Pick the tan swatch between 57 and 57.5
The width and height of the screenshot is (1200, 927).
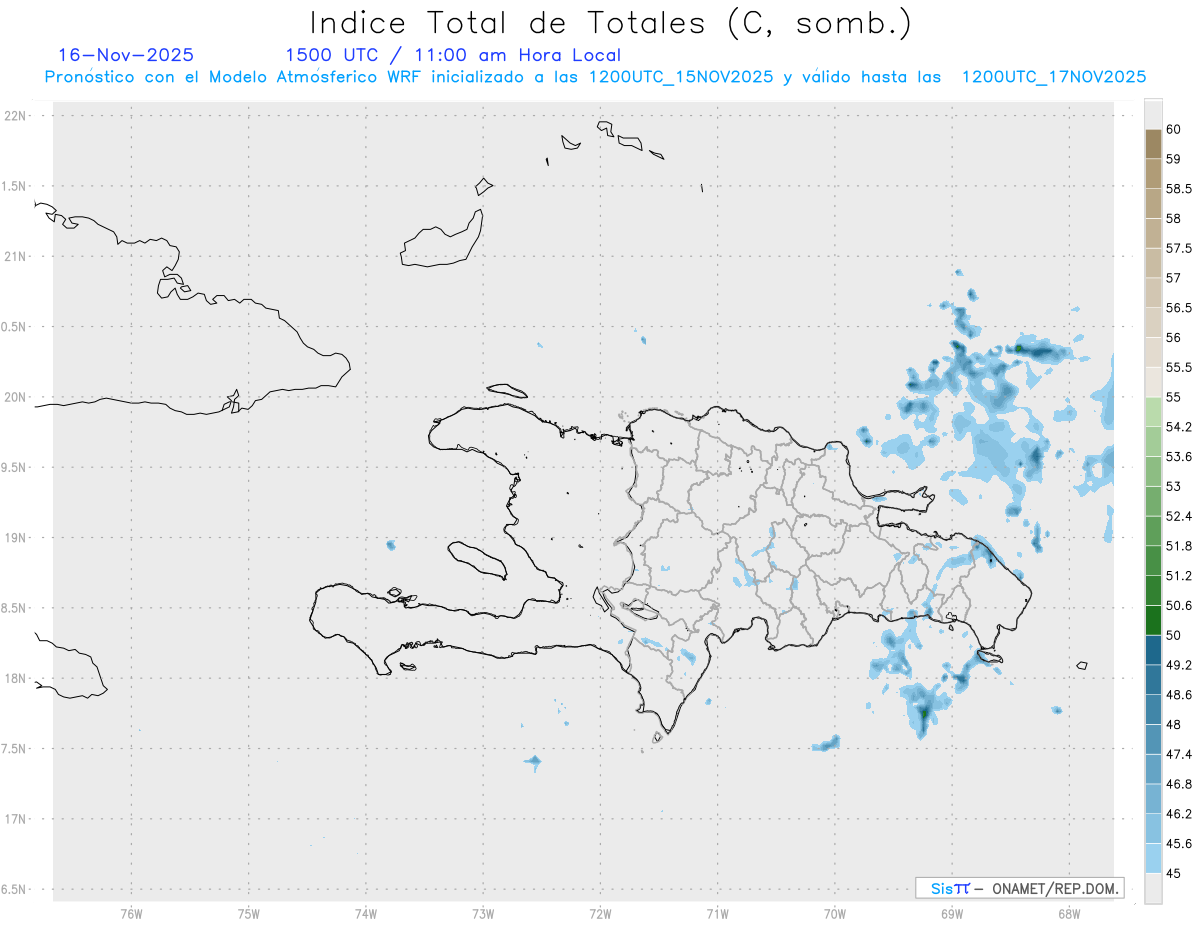tap(1153, 263)
